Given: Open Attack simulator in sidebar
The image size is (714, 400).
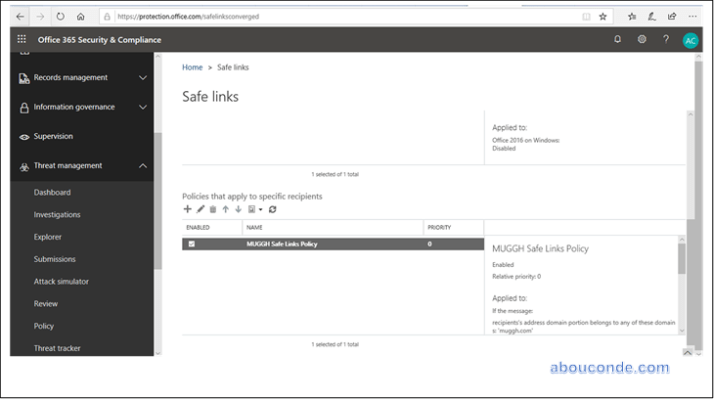Looking at the screenshot, I should click(x=61, y=281).
